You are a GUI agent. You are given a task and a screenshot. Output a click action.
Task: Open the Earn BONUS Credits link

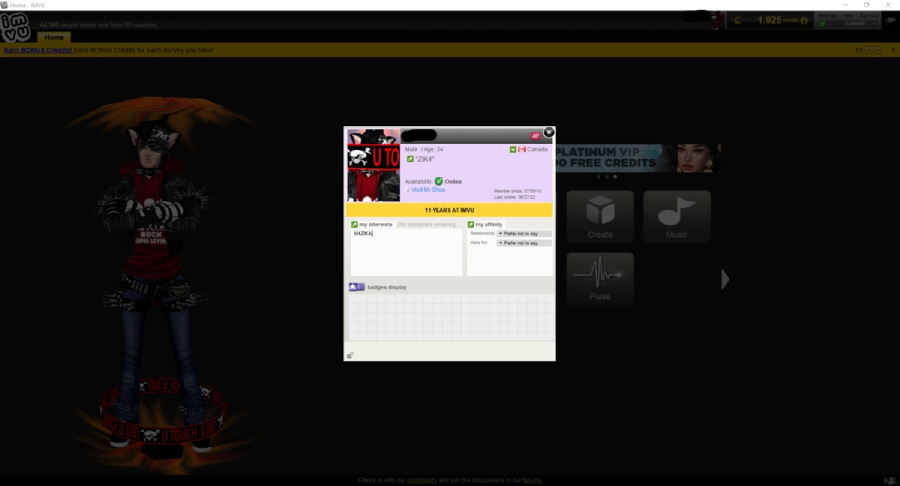pos(38,50)
